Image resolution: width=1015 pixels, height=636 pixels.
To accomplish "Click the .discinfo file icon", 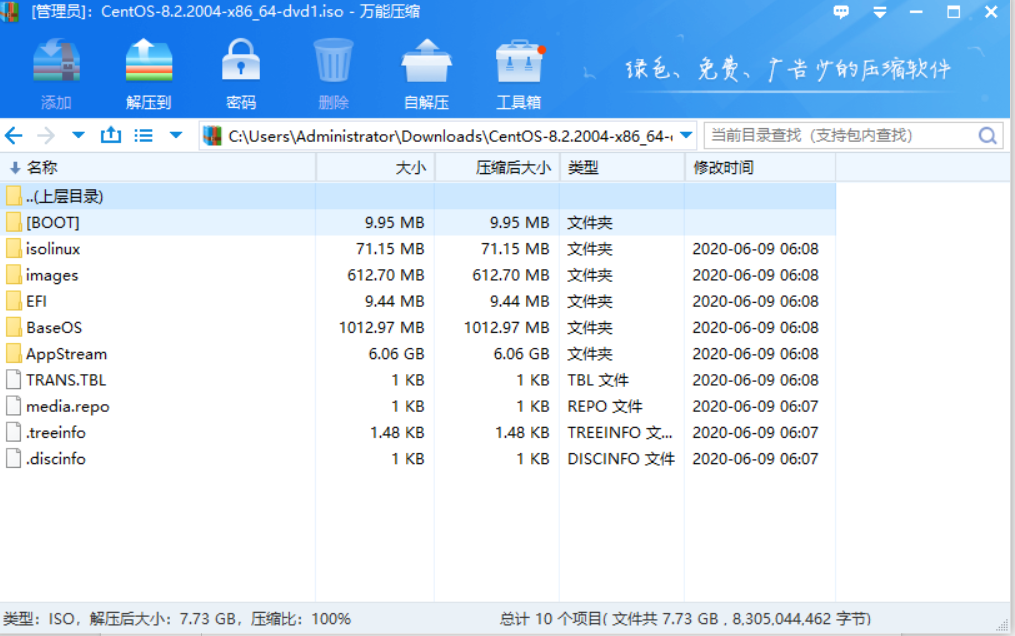I will [x=14, y=458].
